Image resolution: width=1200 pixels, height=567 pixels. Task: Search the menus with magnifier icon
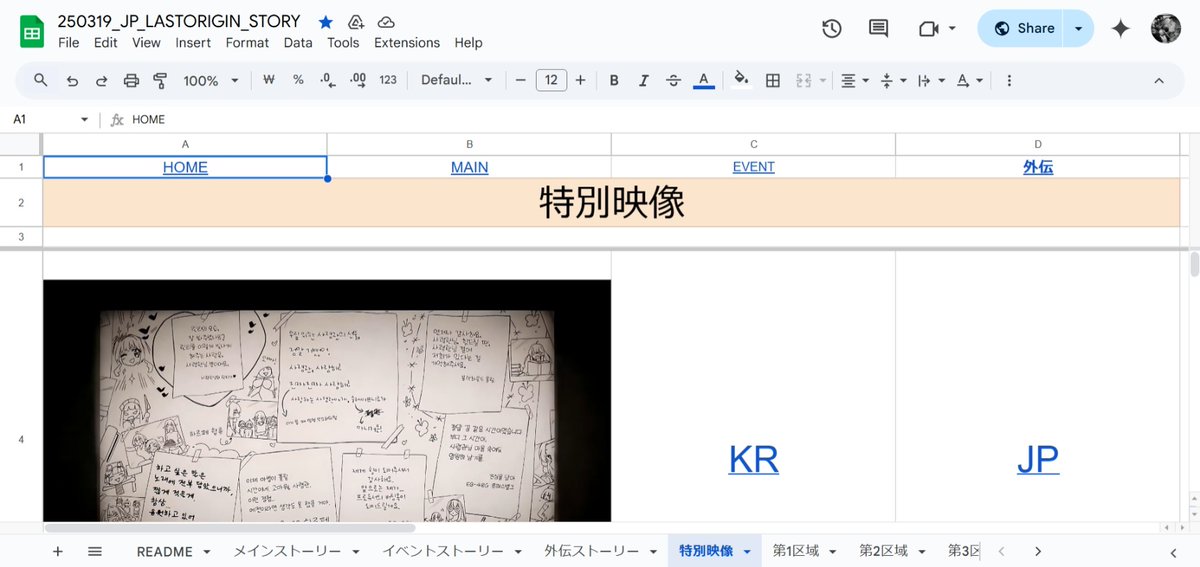coord(41,80)
